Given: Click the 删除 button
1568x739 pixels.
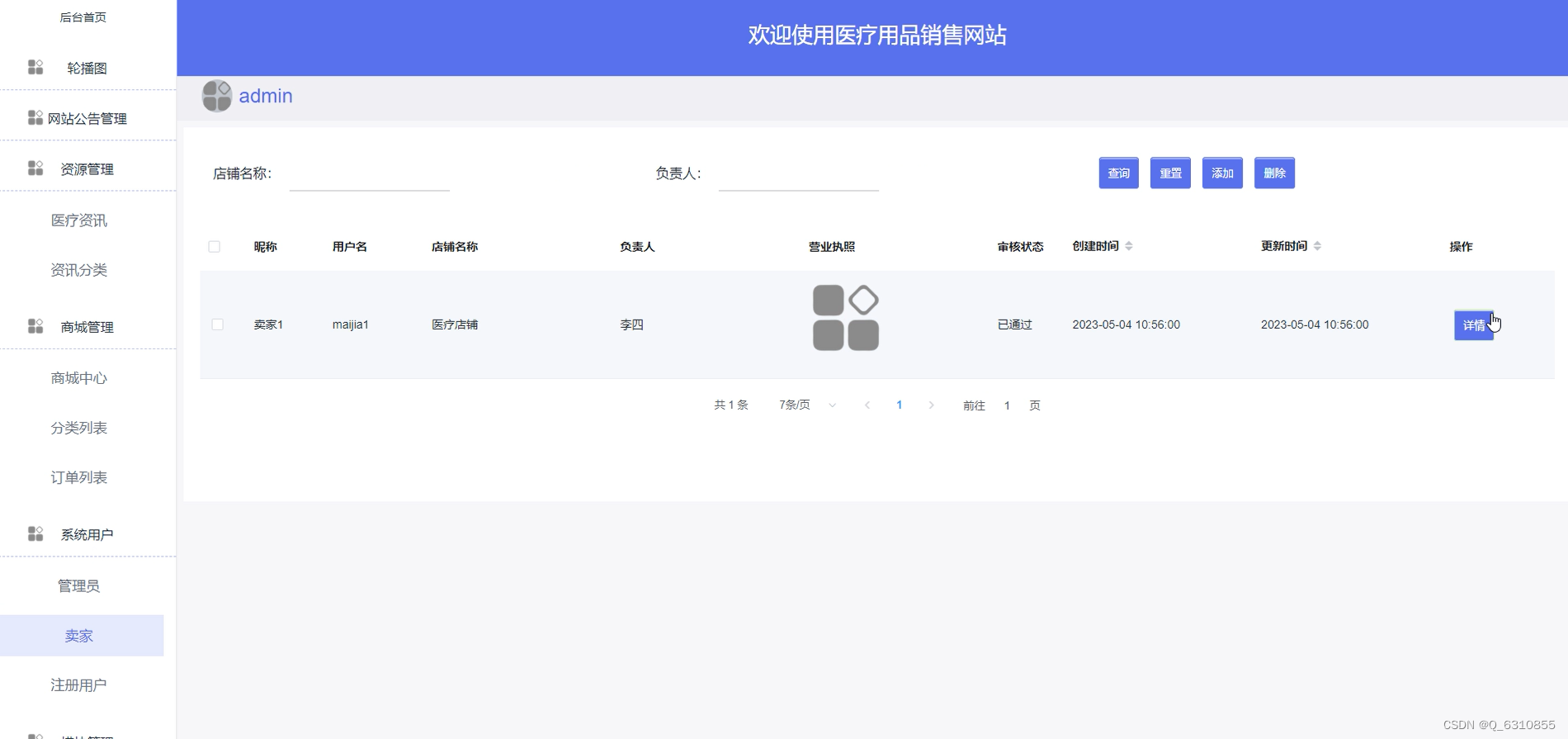Looking at the screenshot, I should (x=1274, y=173).
